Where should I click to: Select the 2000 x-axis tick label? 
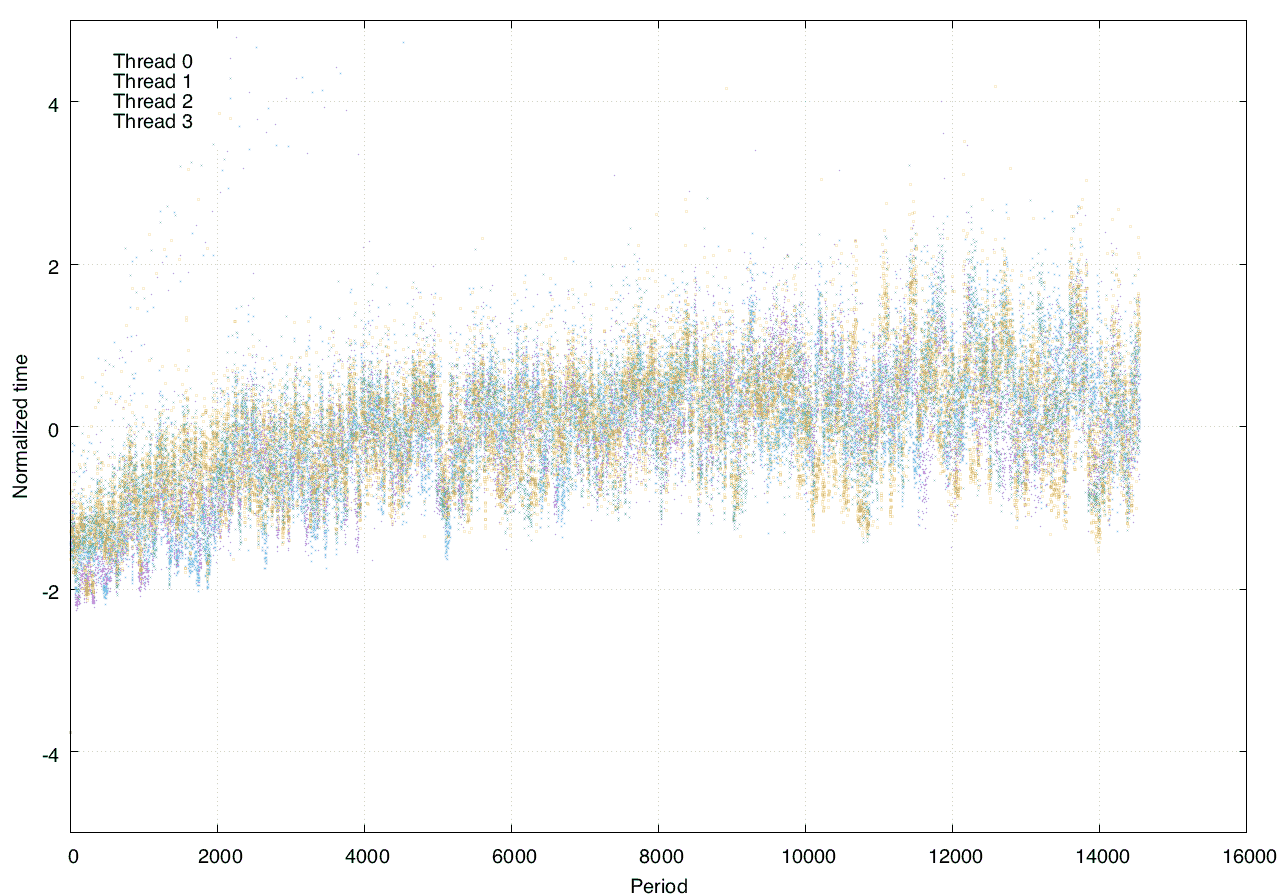coord(218,857)
